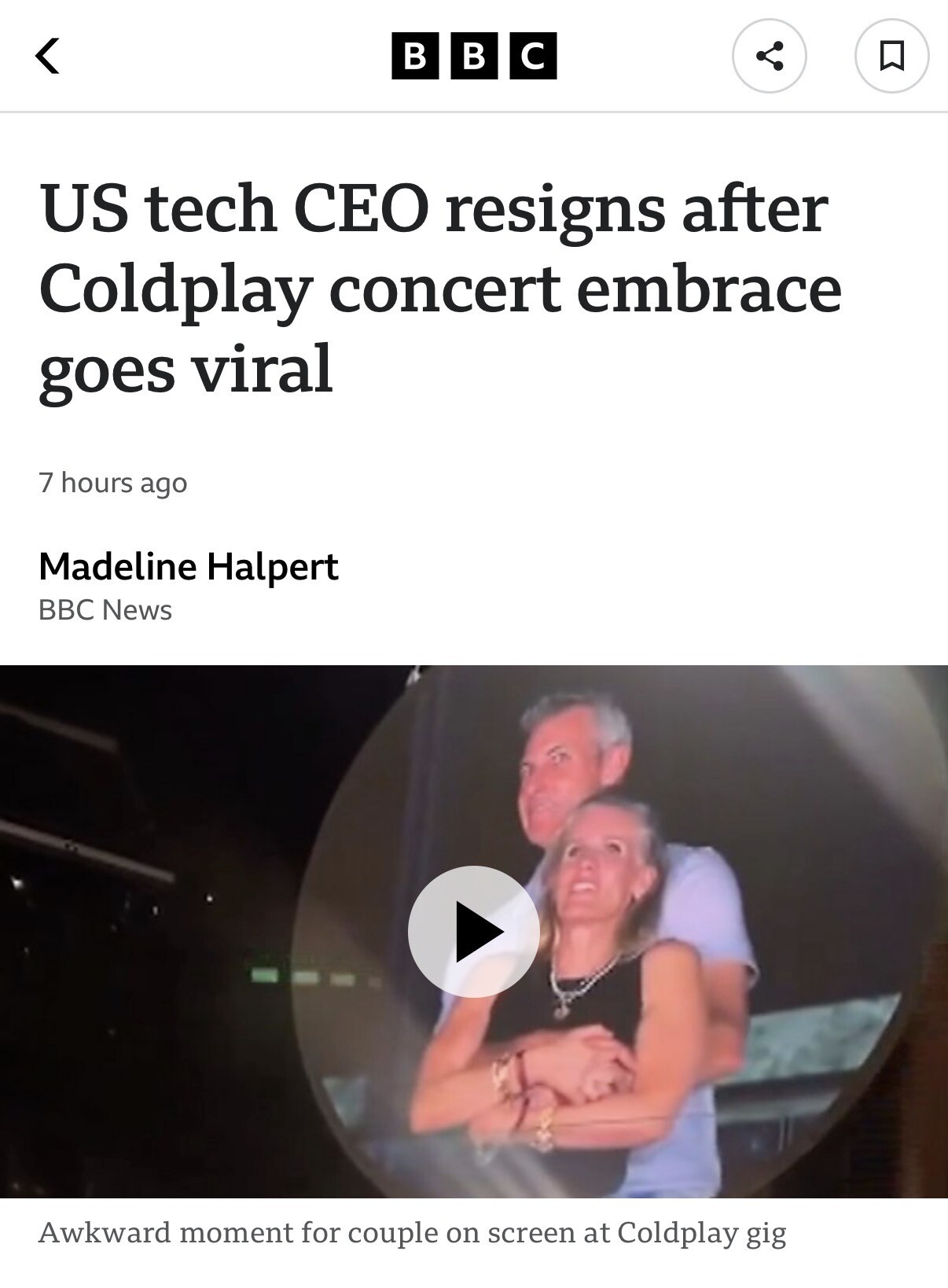Click the word 'viral' in the headline
This screenshot has height=1288, width=948.
click(x=263, y=370)
